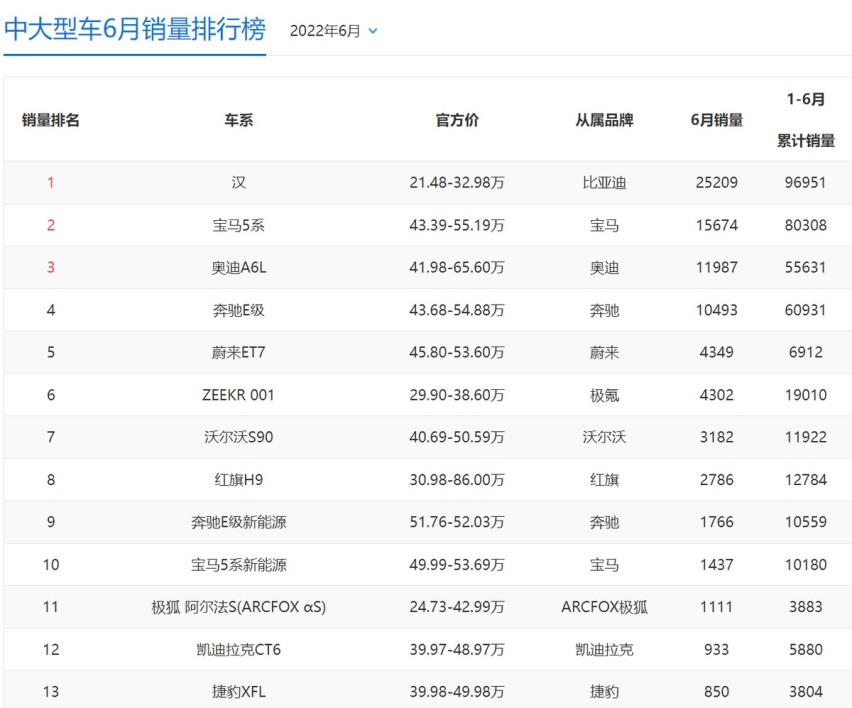Screen dimensions: 852x708
Task: Open the 奥迪A6L car series link
Action: pos(239,267)
